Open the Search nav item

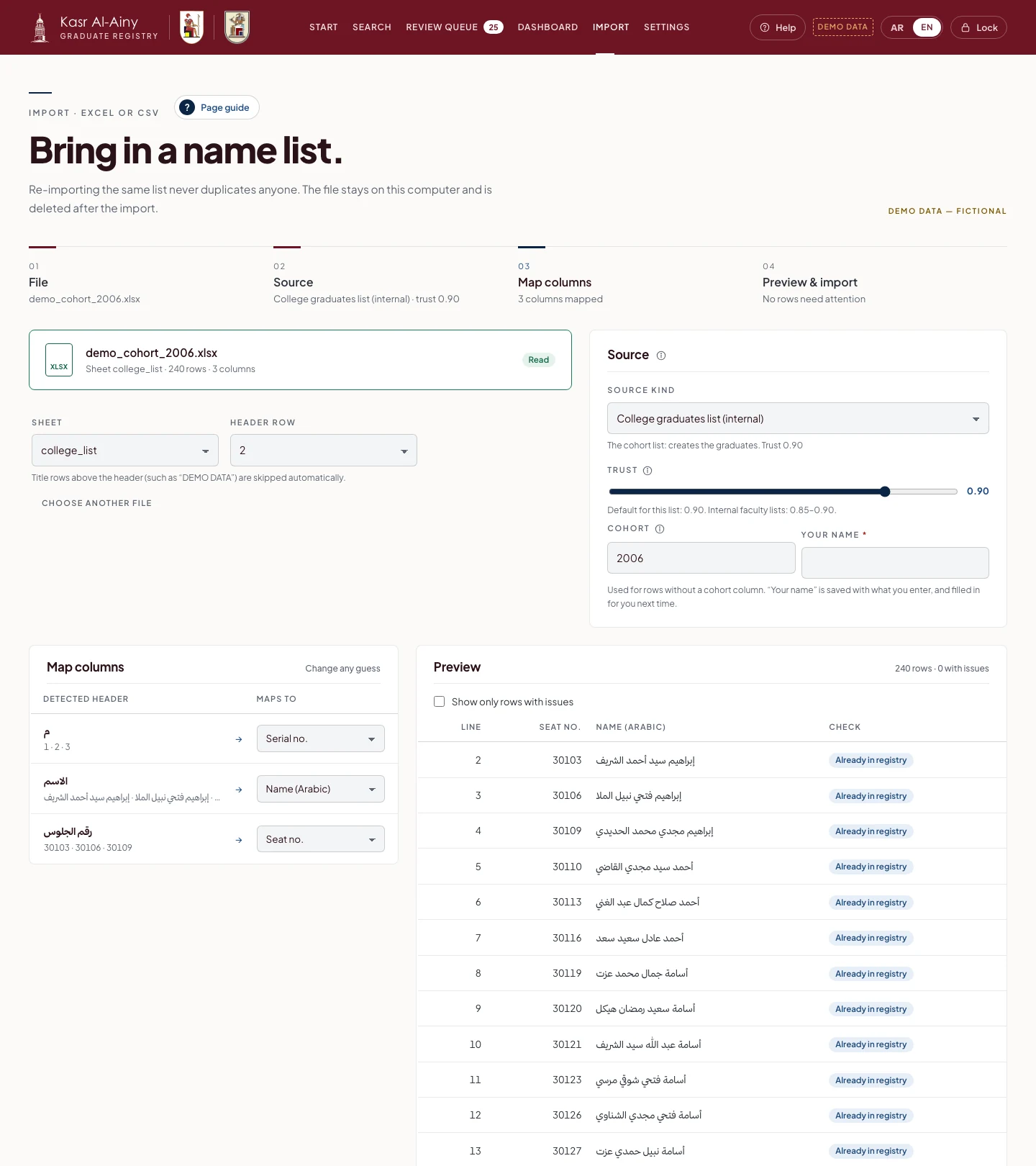click(x=372, y=27)
